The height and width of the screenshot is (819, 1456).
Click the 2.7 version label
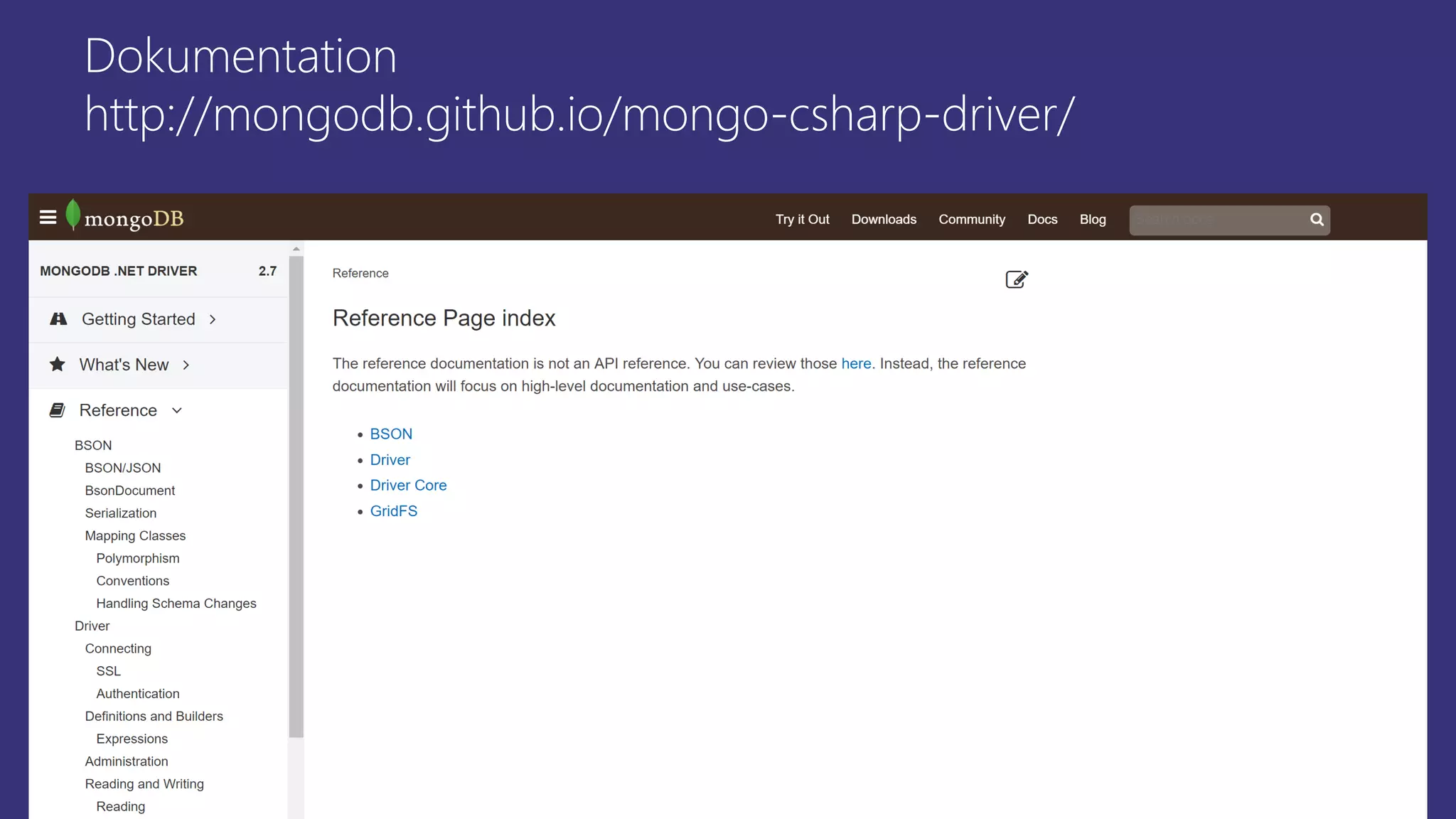click(267, 271)
